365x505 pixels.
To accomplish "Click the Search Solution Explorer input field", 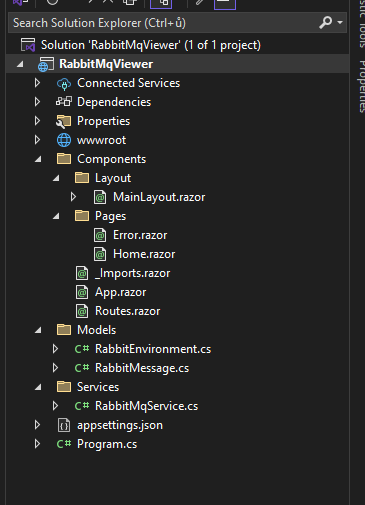I will click(177, 23).
